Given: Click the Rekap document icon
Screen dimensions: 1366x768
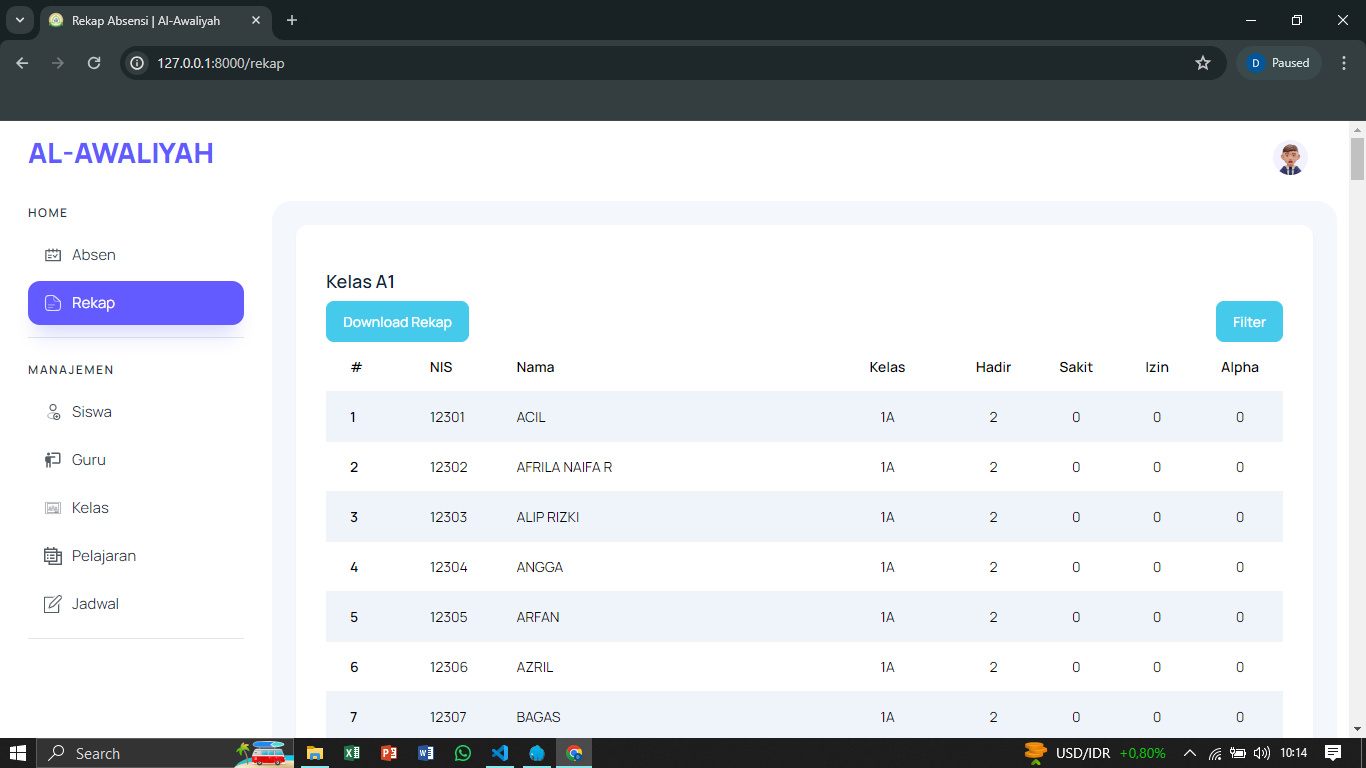Looking at the screenshot, I should point(54,303).
